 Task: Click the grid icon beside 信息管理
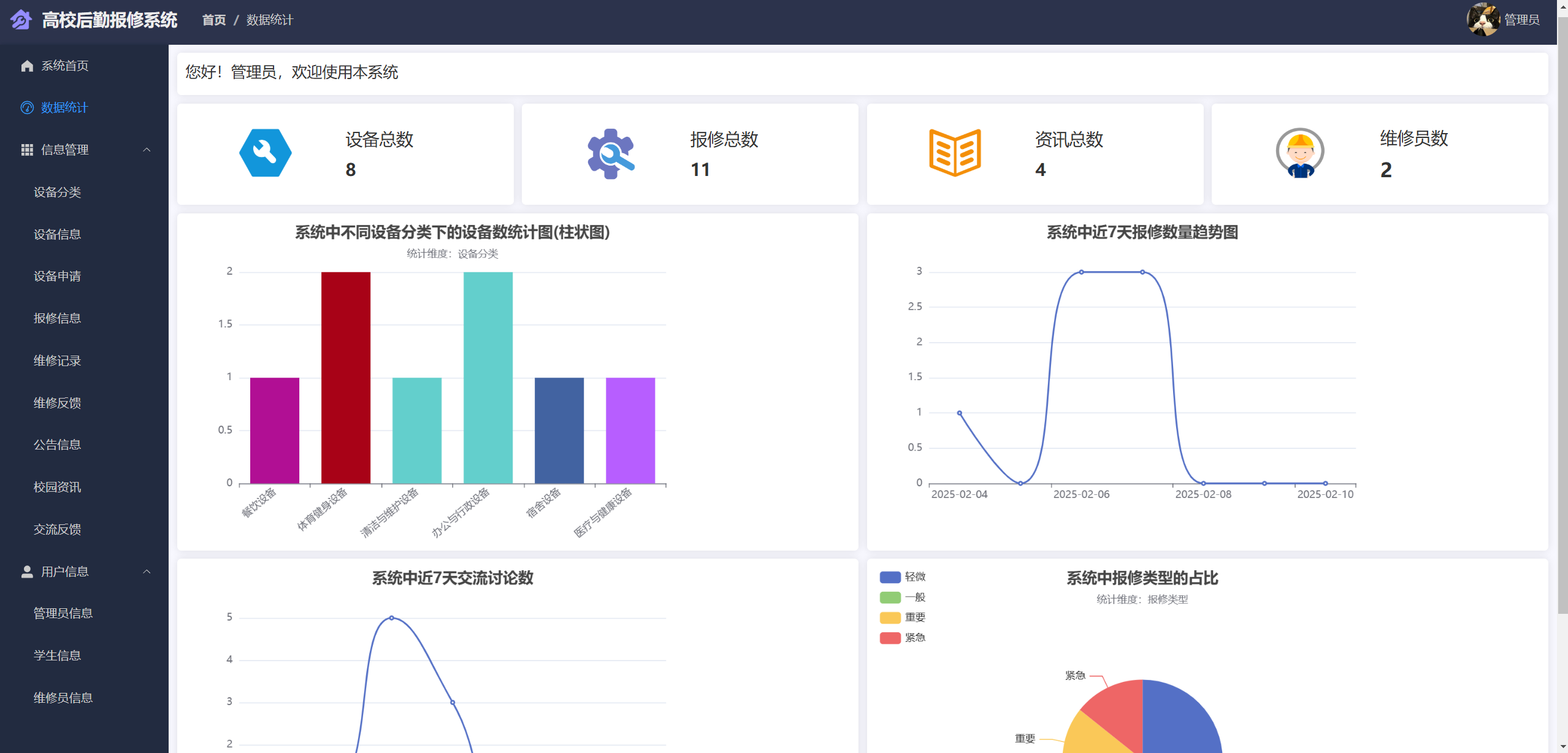(27, 150)
